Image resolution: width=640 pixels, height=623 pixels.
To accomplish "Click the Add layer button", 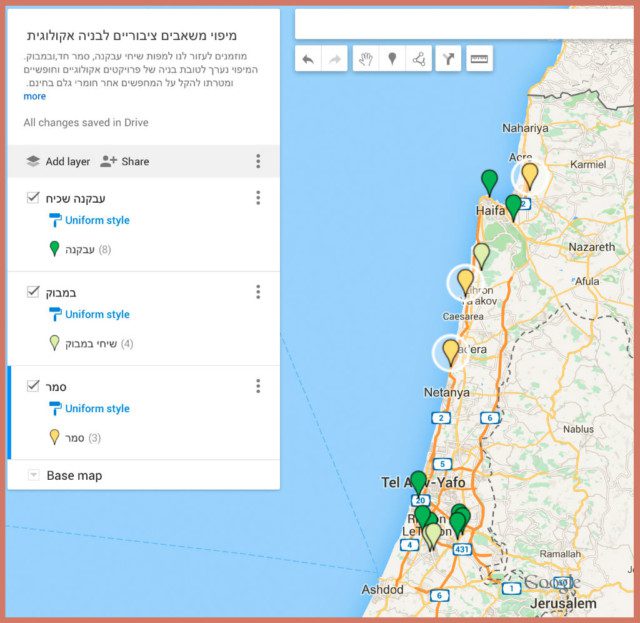I will [58, 161].
